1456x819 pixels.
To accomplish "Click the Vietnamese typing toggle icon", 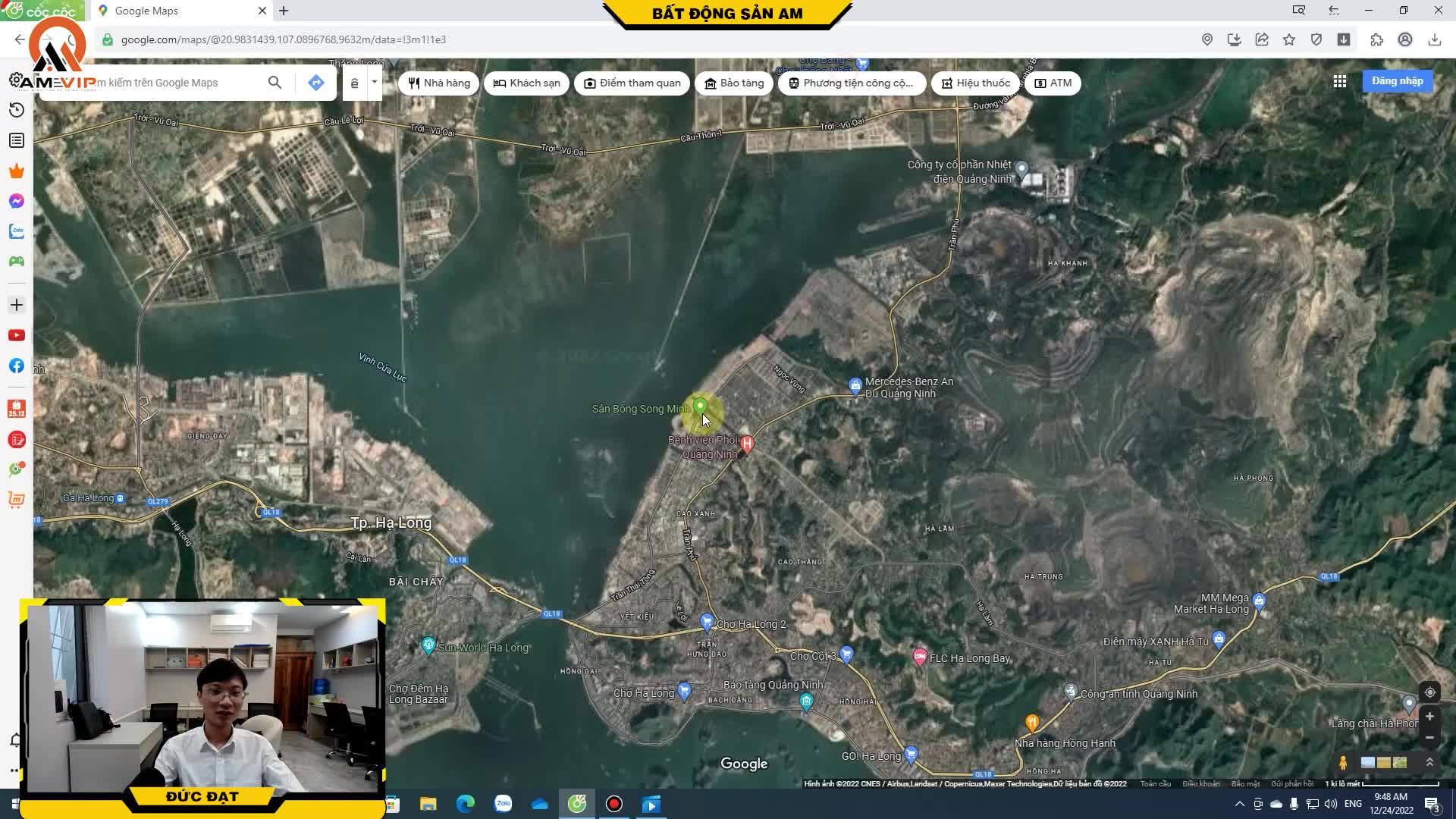I will [x=354, y=83].
